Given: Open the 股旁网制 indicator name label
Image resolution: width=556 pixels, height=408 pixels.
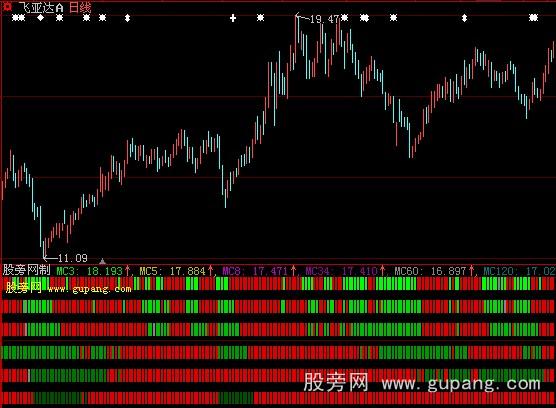Looking at the screenshot, I should point(27,270).
